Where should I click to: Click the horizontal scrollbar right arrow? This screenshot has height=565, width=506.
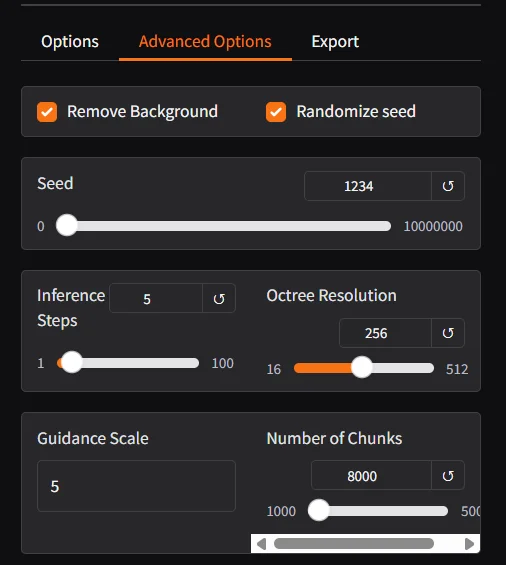tap(469, 543)
